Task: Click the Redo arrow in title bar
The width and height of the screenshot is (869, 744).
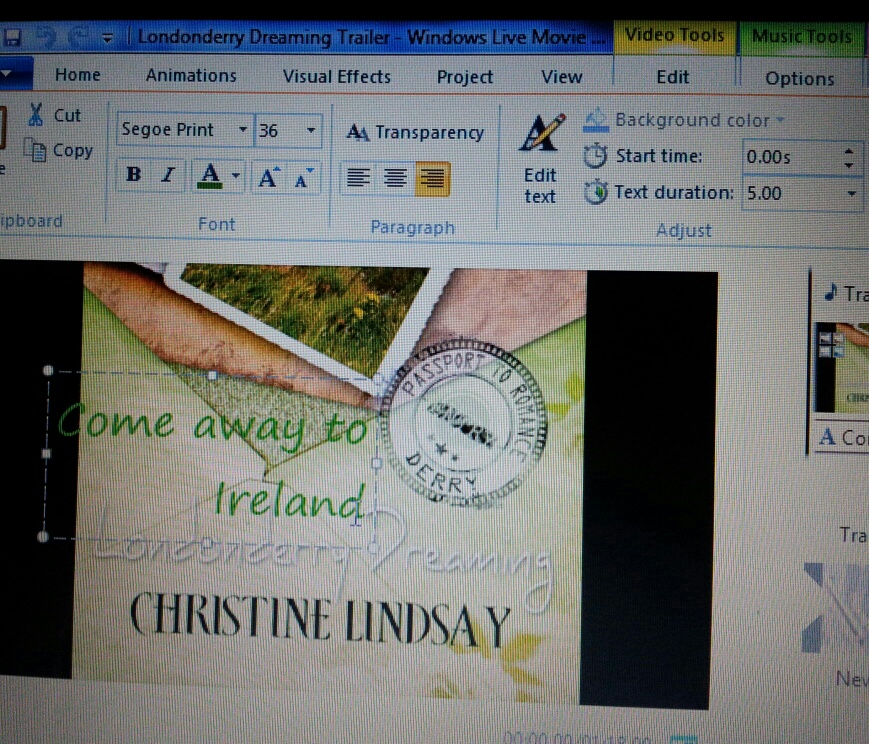Action: click(78, 38)
